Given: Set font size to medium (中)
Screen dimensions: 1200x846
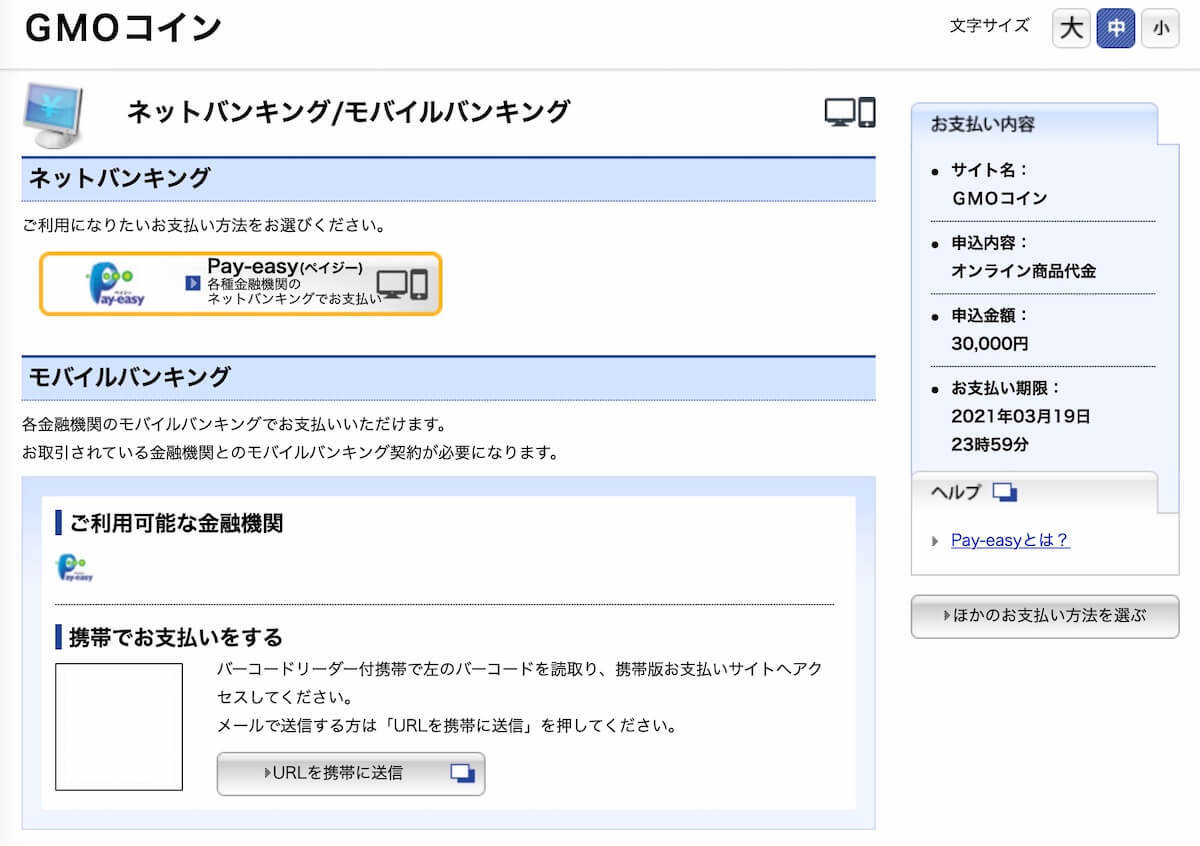Looking at the screenshot, I should (x=1116, y=28).
